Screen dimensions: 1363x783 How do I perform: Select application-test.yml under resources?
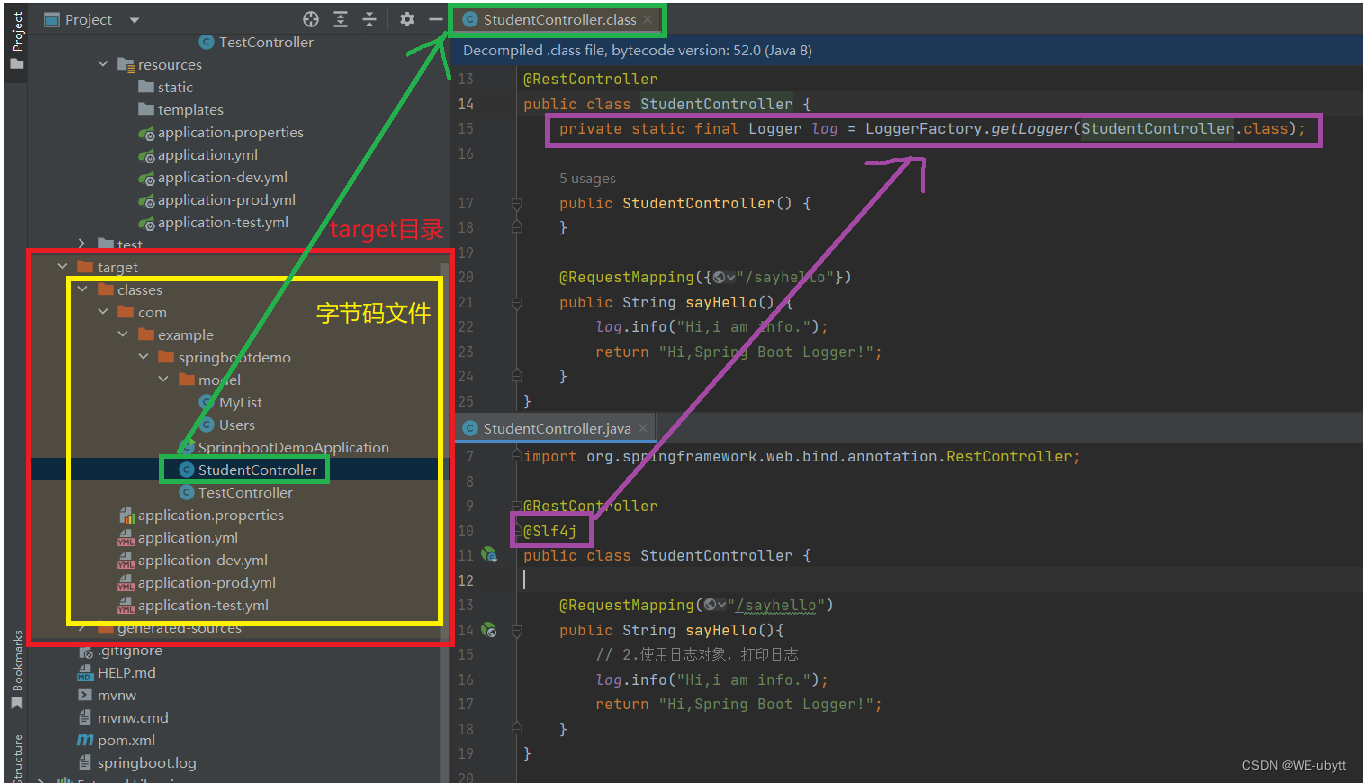click(213, 222)
